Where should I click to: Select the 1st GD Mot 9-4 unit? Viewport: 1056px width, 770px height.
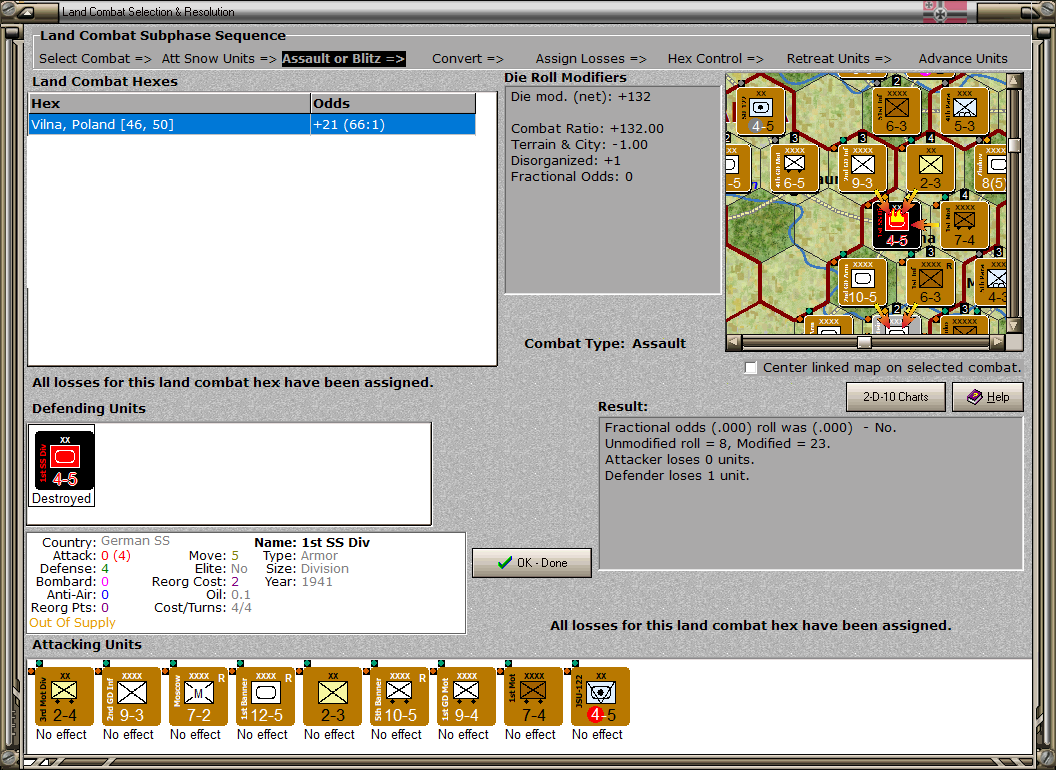[466, 697]
